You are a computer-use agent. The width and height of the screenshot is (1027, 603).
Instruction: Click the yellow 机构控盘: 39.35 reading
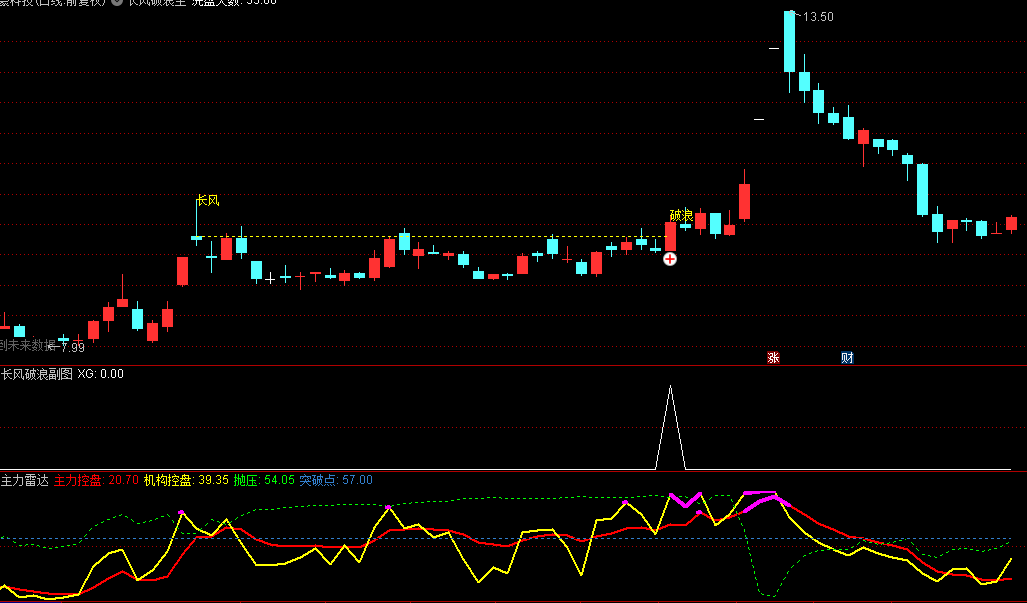186,480
